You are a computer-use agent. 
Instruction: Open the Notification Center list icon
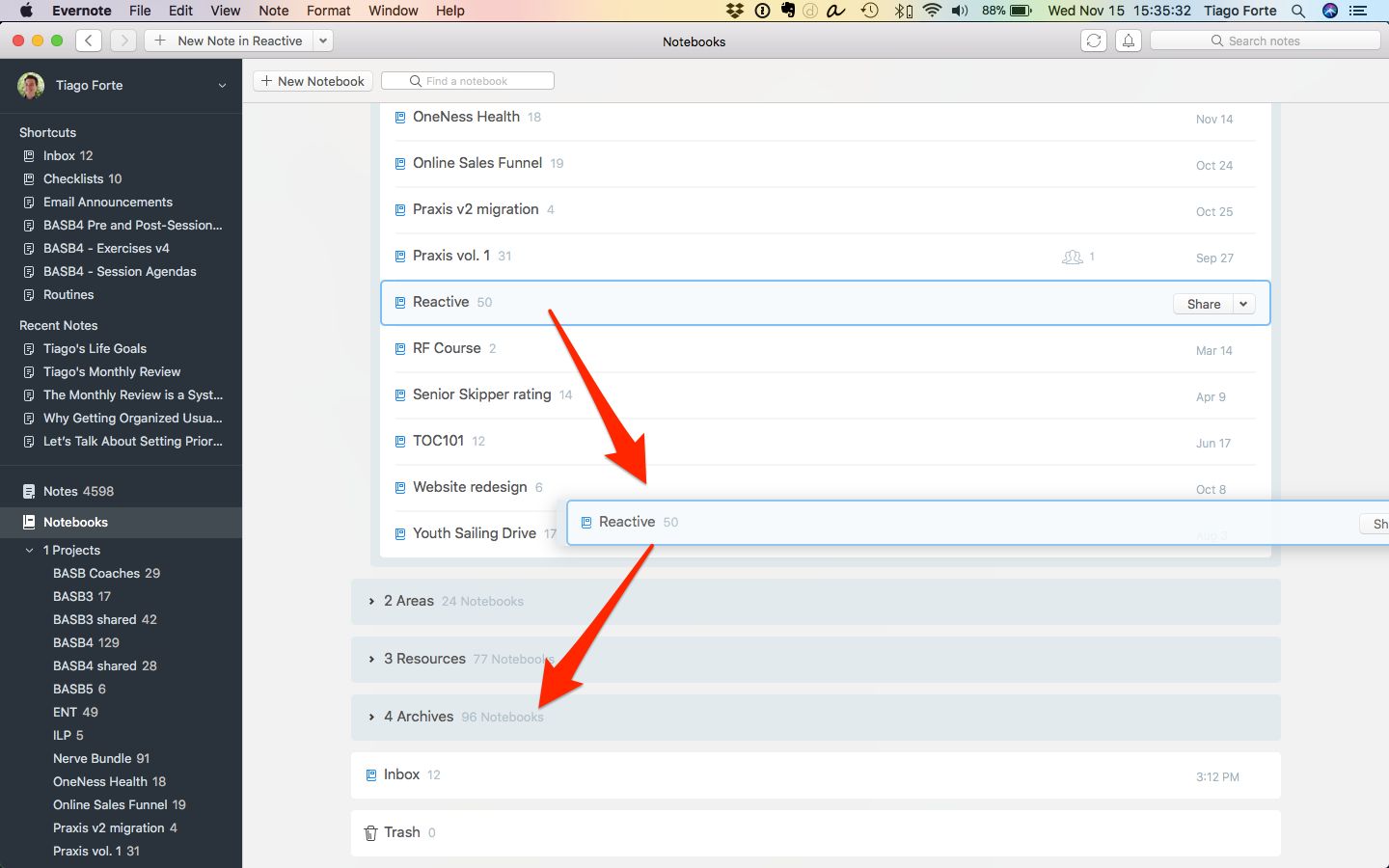[1358, 11]
